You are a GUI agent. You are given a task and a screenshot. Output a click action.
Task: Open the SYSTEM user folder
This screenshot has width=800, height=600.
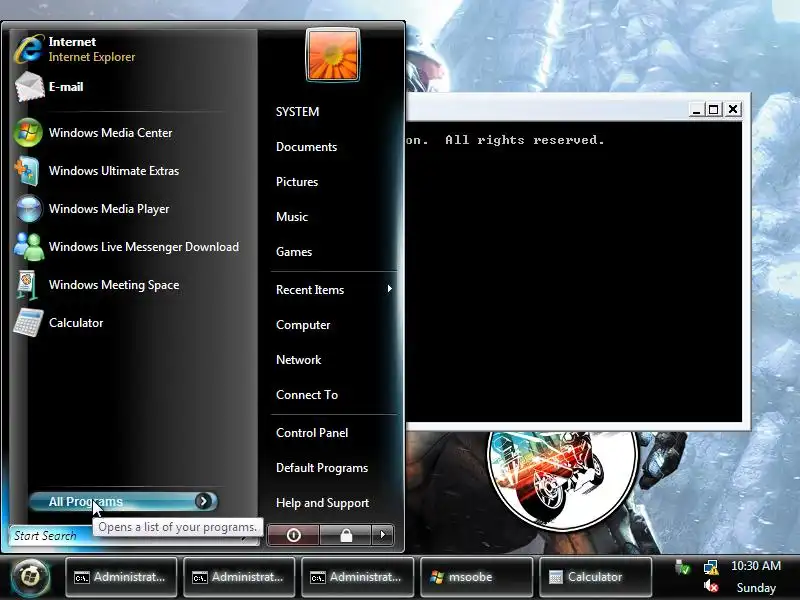297,112
